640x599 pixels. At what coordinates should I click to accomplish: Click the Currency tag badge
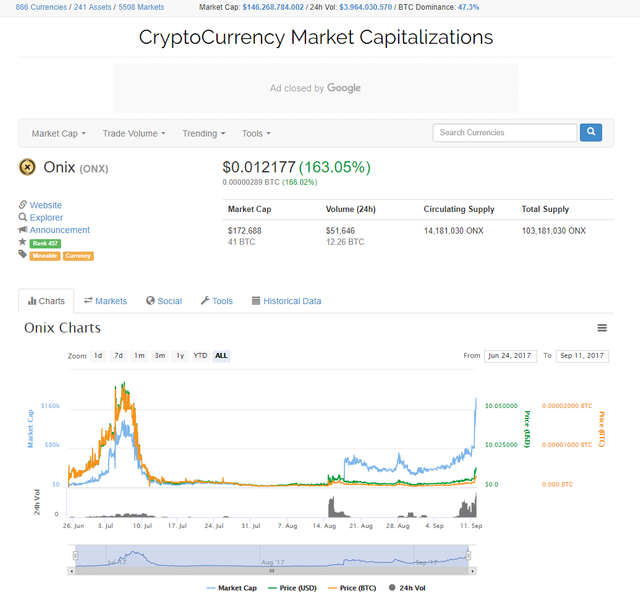coord(78,256)
